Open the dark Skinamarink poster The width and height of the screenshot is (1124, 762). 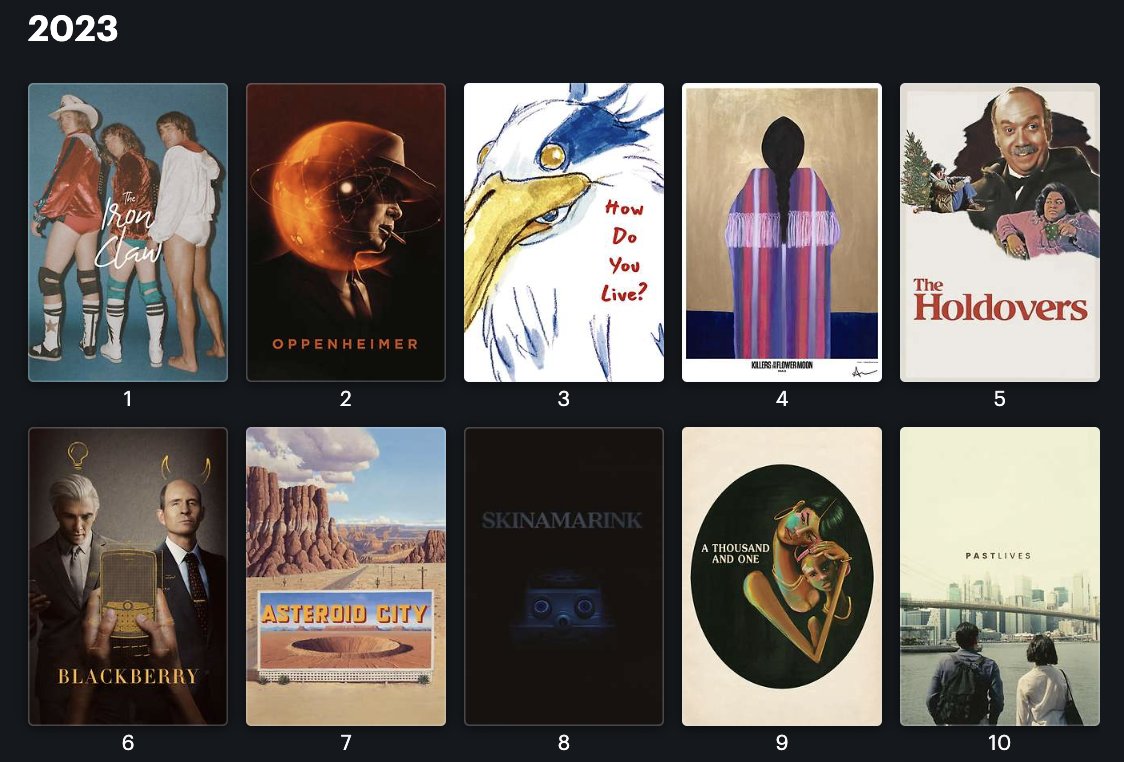[x=563, y=576]
